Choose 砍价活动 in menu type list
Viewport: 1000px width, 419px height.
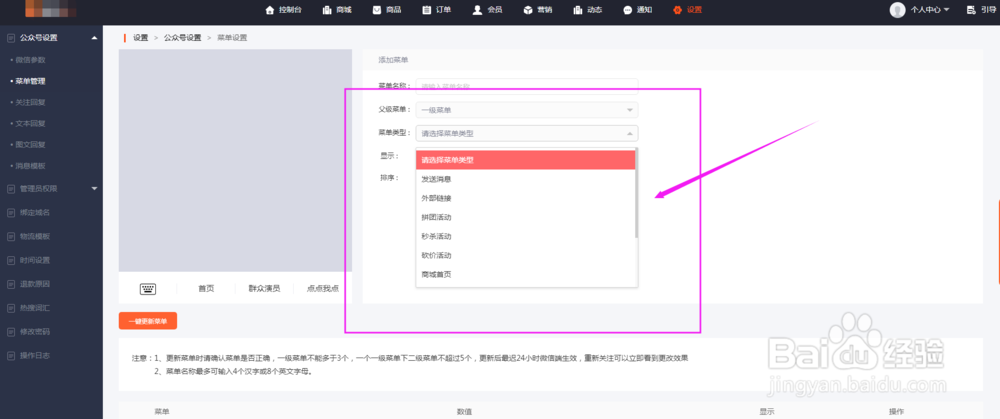(526, 256)
